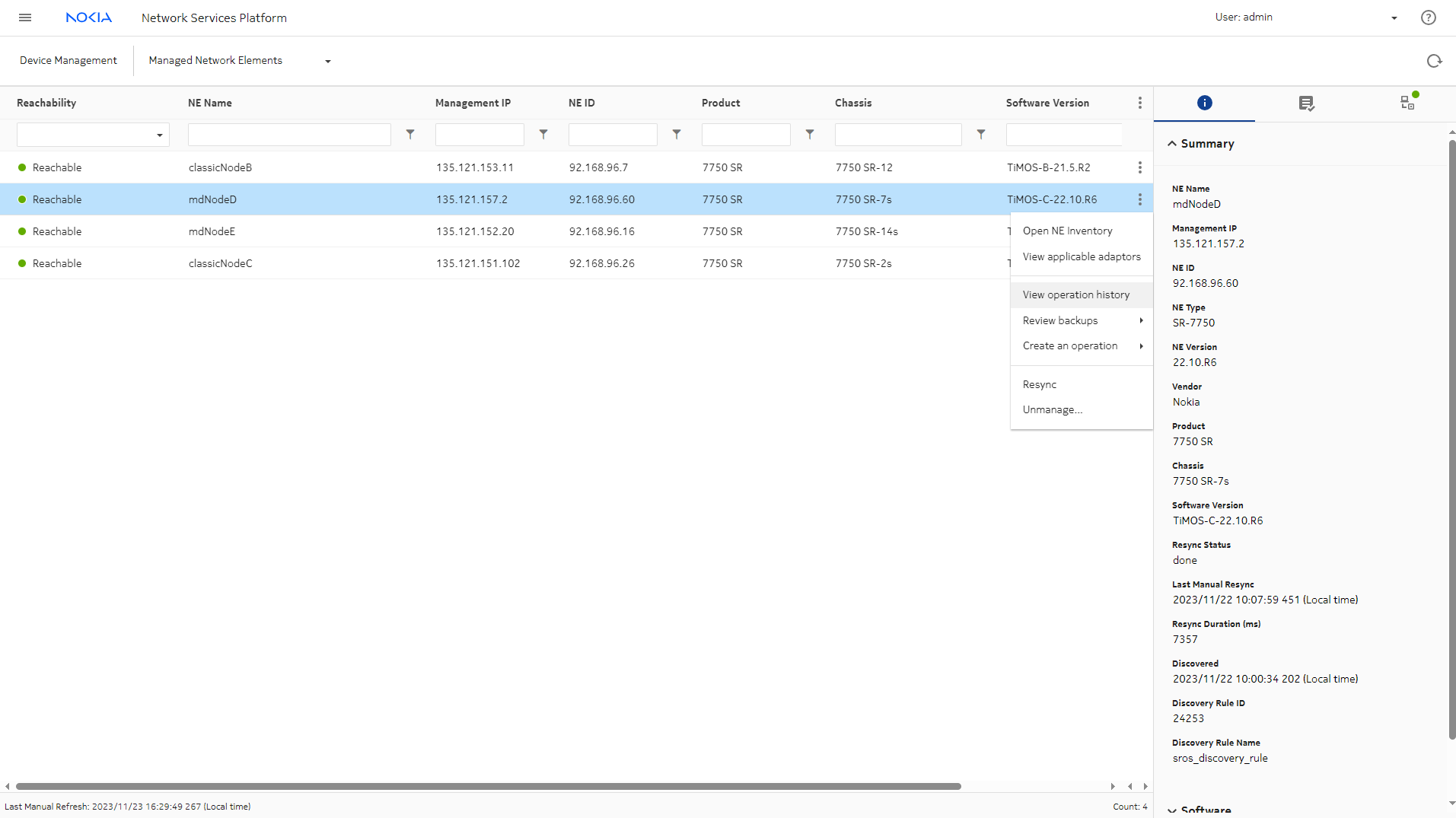The width and height of the screenshot is (1456, 818).
Task: Click the filter icon for Management IP
Action: point(543,134)
